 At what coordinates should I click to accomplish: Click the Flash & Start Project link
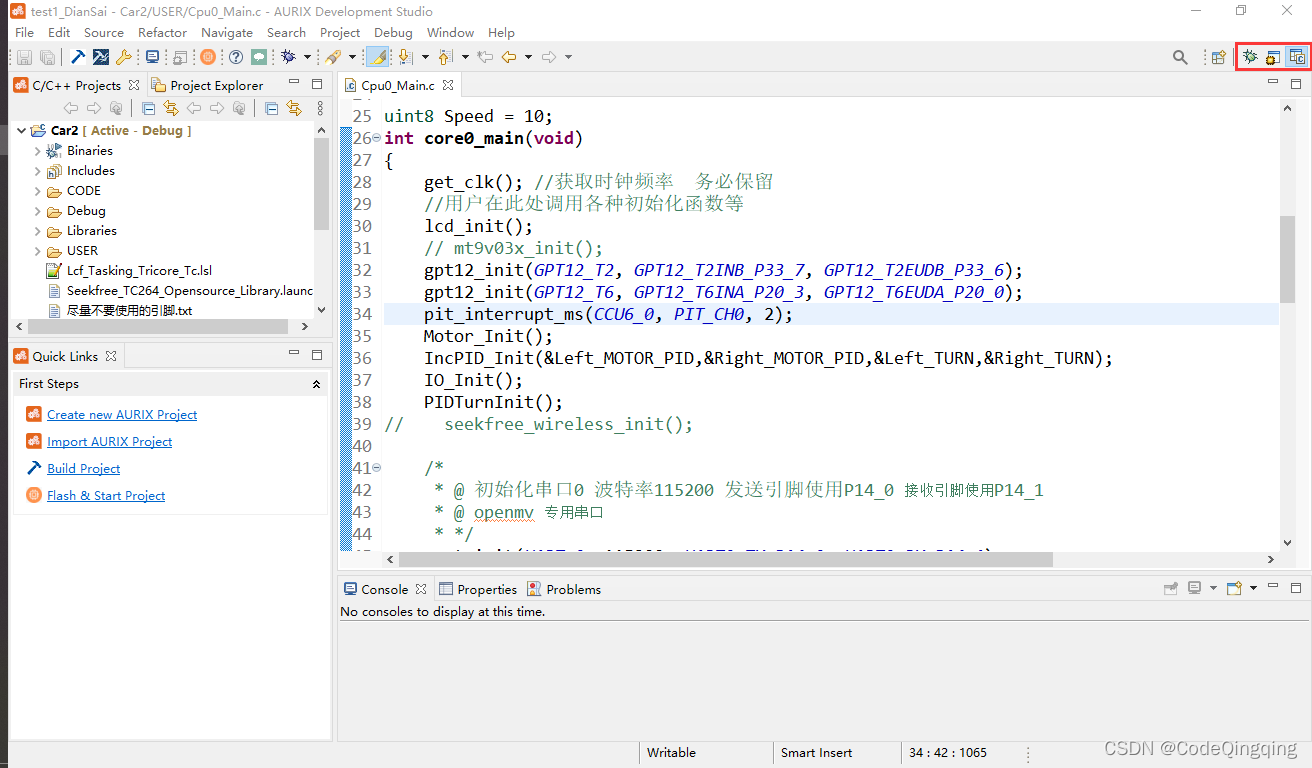pyautogui.click(x=105, y=495)
